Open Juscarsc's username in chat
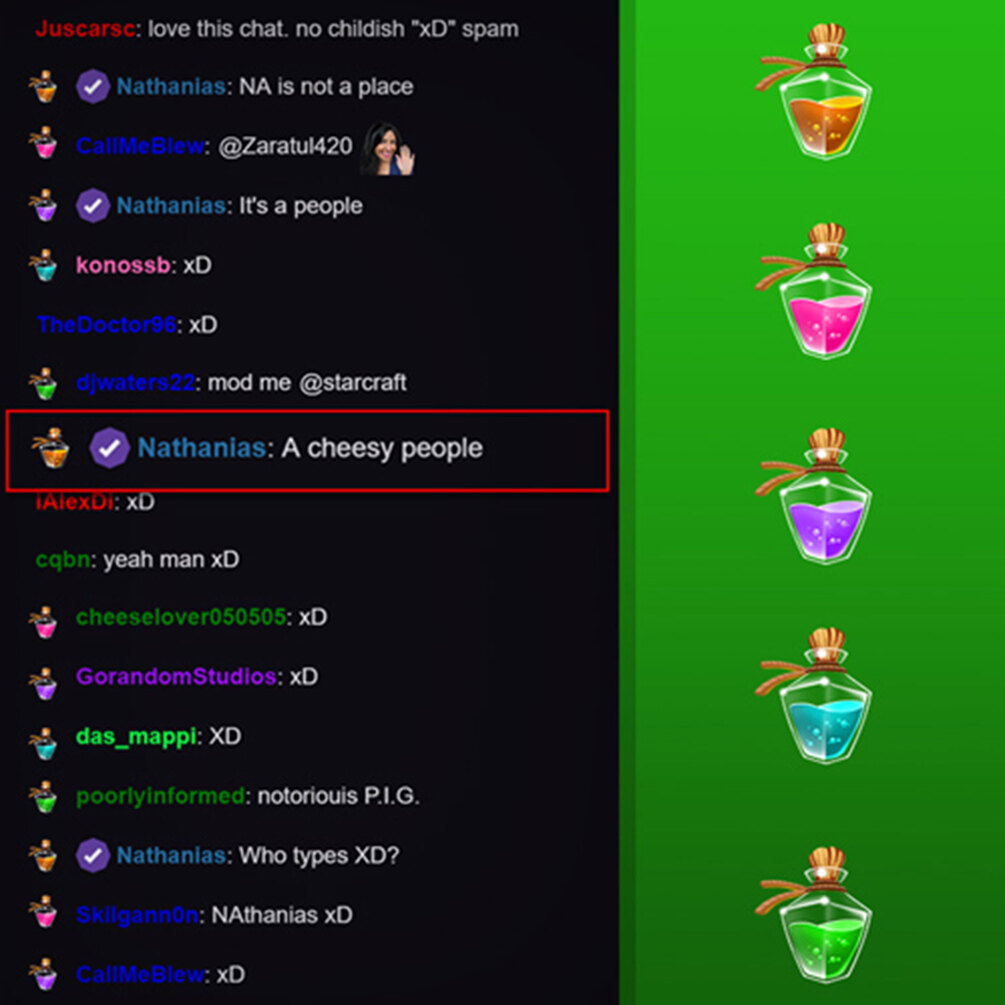The image size is (1005, 1005). pos(85,29)
